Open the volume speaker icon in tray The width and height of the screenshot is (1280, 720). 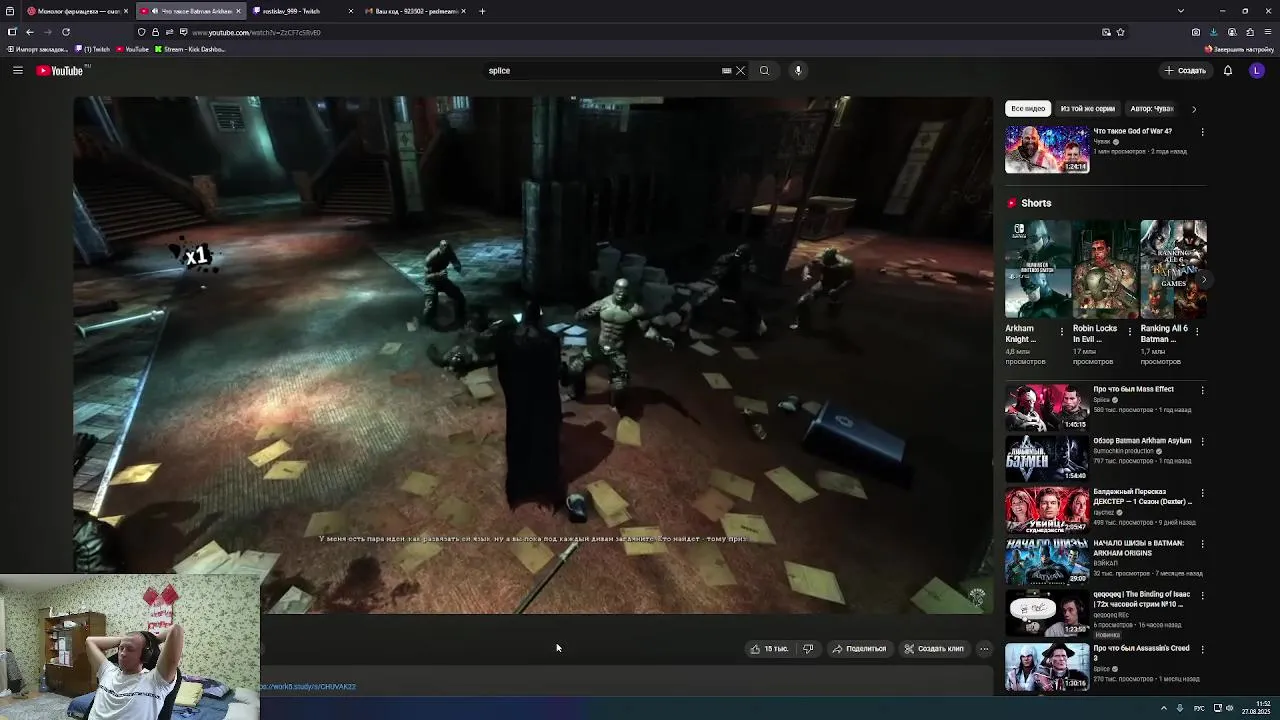tap(1229, 708)
